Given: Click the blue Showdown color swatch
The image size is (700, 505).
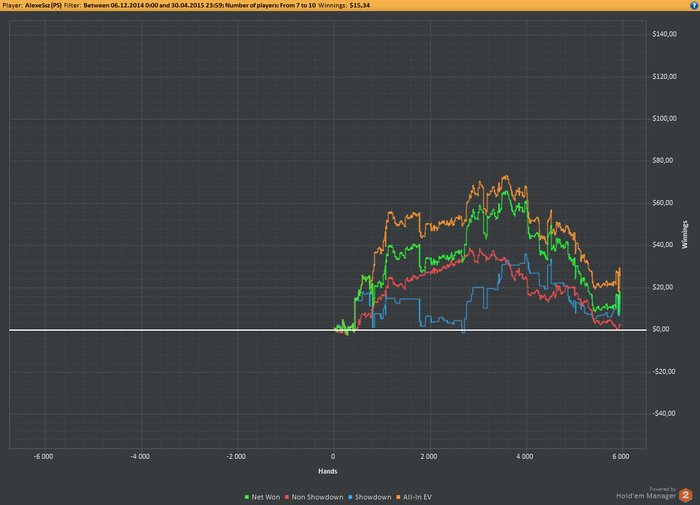Looking at the screenshot, I should point(350,497).
